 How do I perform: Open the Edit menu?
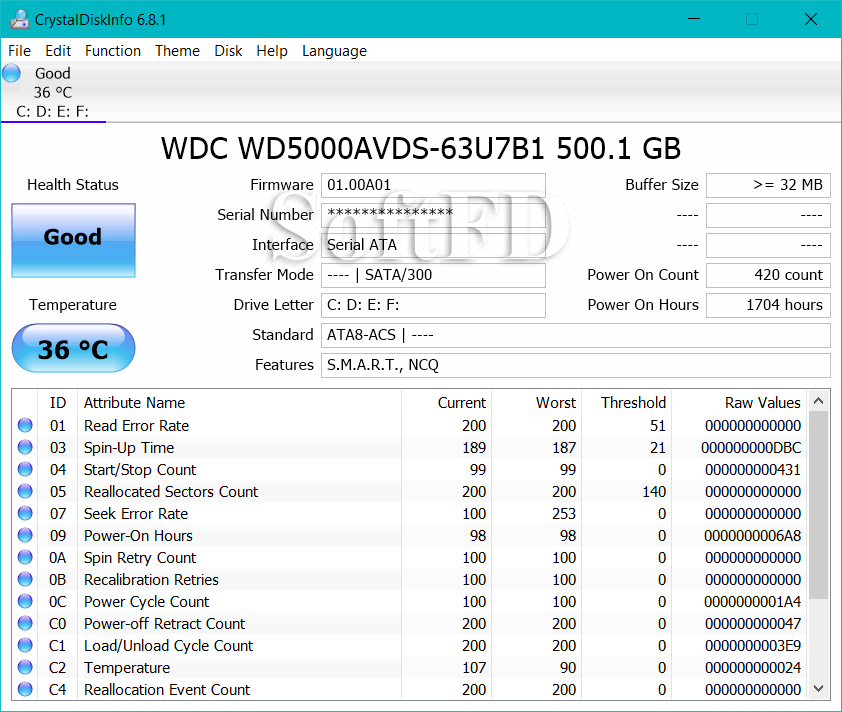click(x=58, y=51)
